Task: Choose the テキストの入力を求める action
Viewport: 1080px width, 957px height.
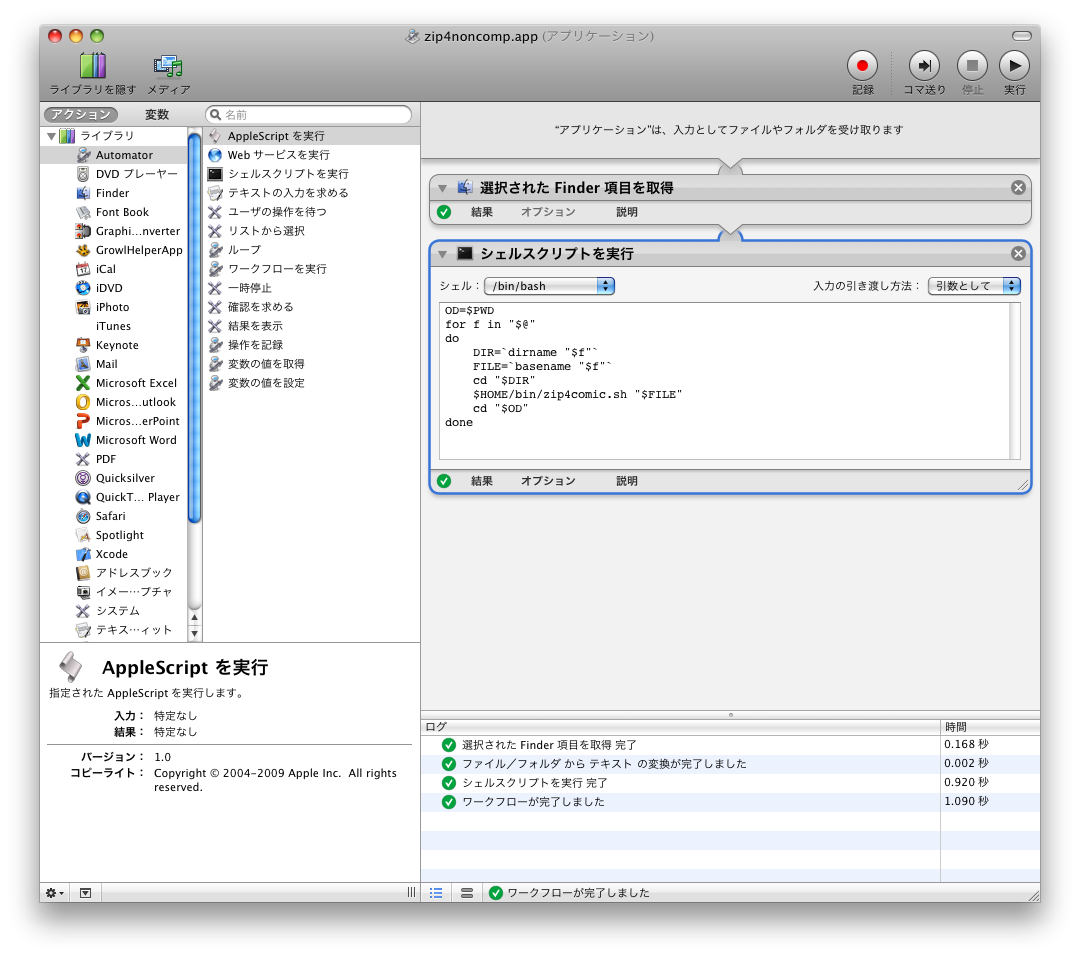Action: click(x=312, y=193)
